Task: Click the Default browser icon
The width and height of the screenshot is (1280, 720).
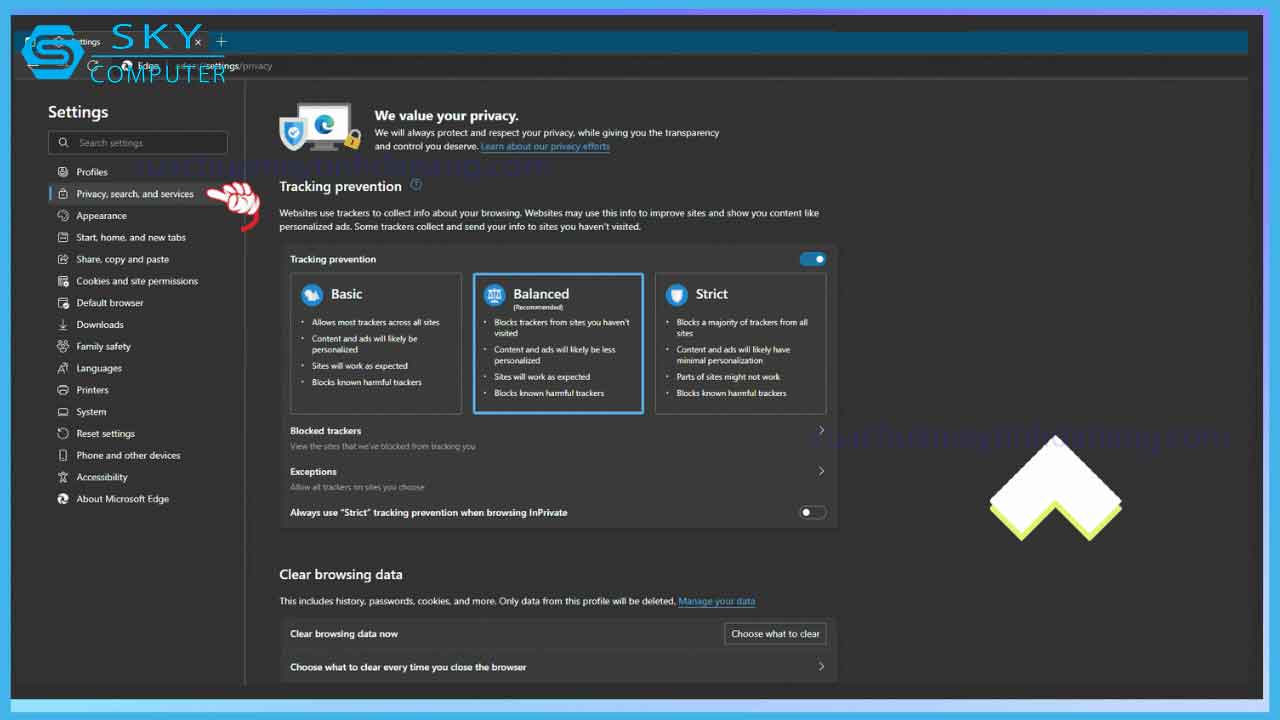Action: 63,303
